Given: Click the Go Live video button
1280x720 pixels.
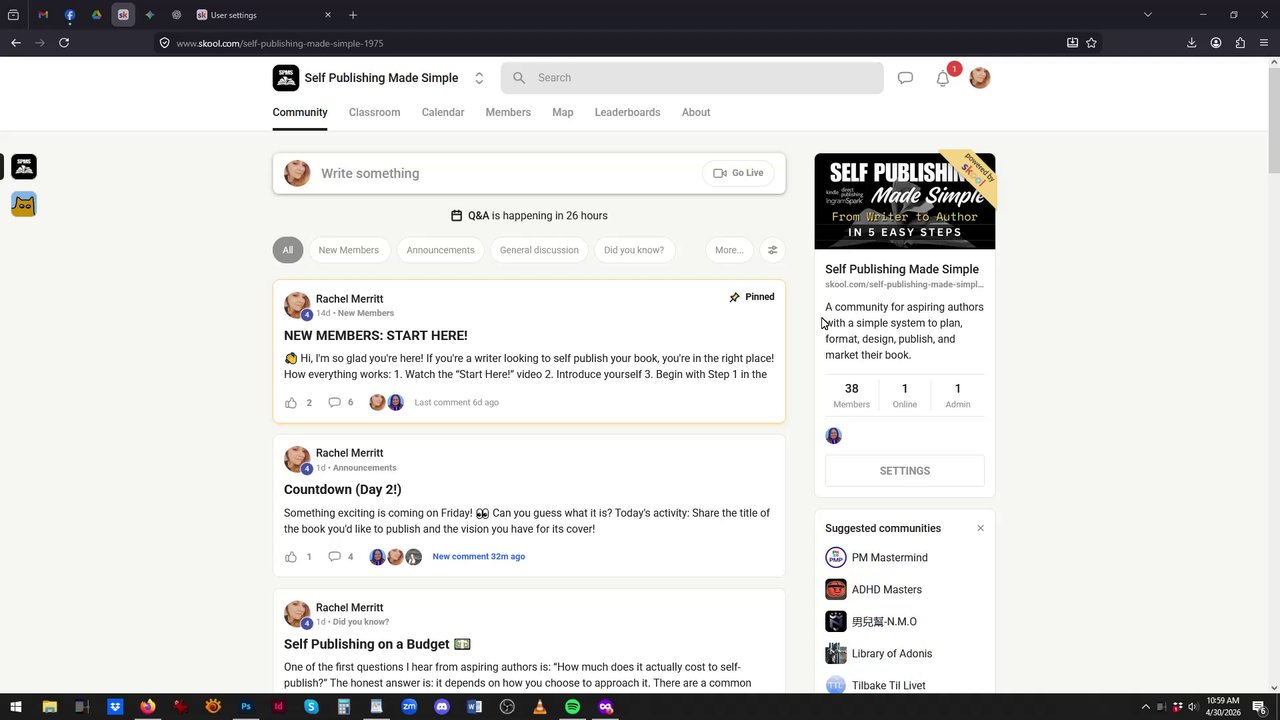Looking at the screenshot, I should coord(738,173).
